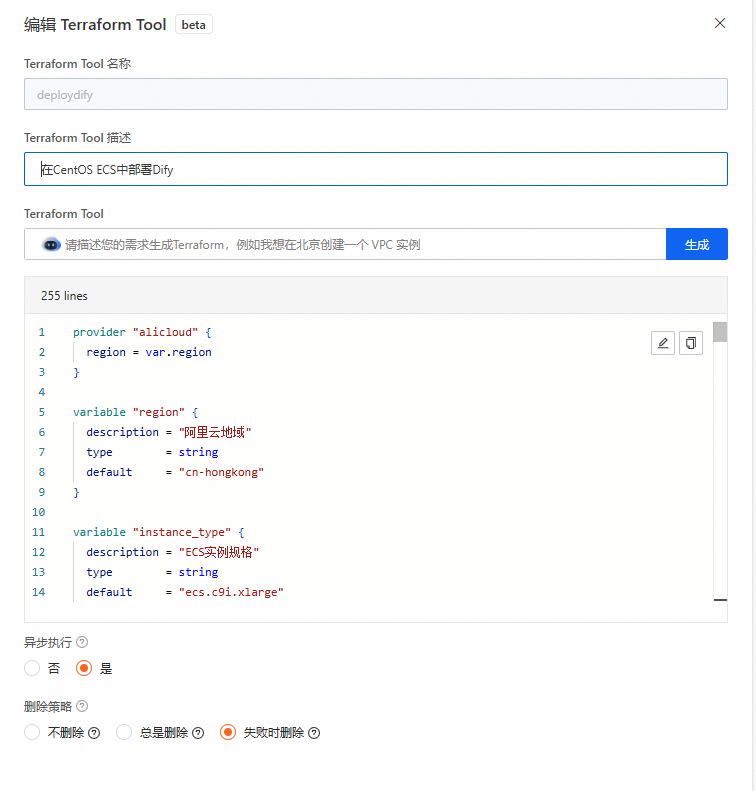
Task: Click the default value "ecs.c9i.xlarge"
Action: click(x=231, y=592)
